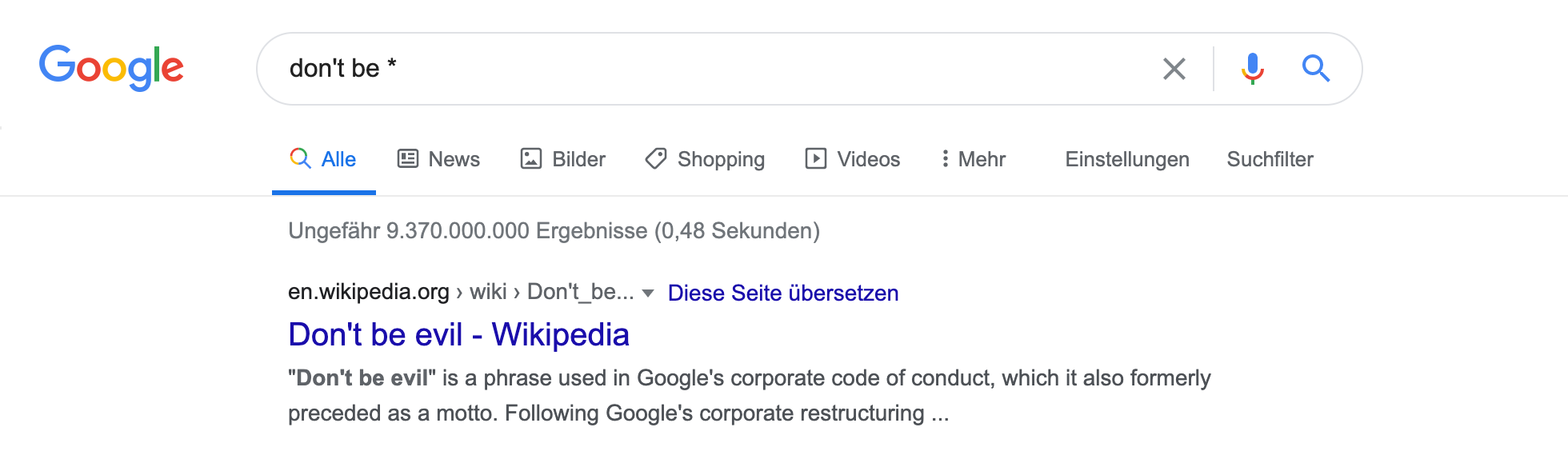Click the News newspaper icon
The image size is (1568, 475).
click(408, 158)
